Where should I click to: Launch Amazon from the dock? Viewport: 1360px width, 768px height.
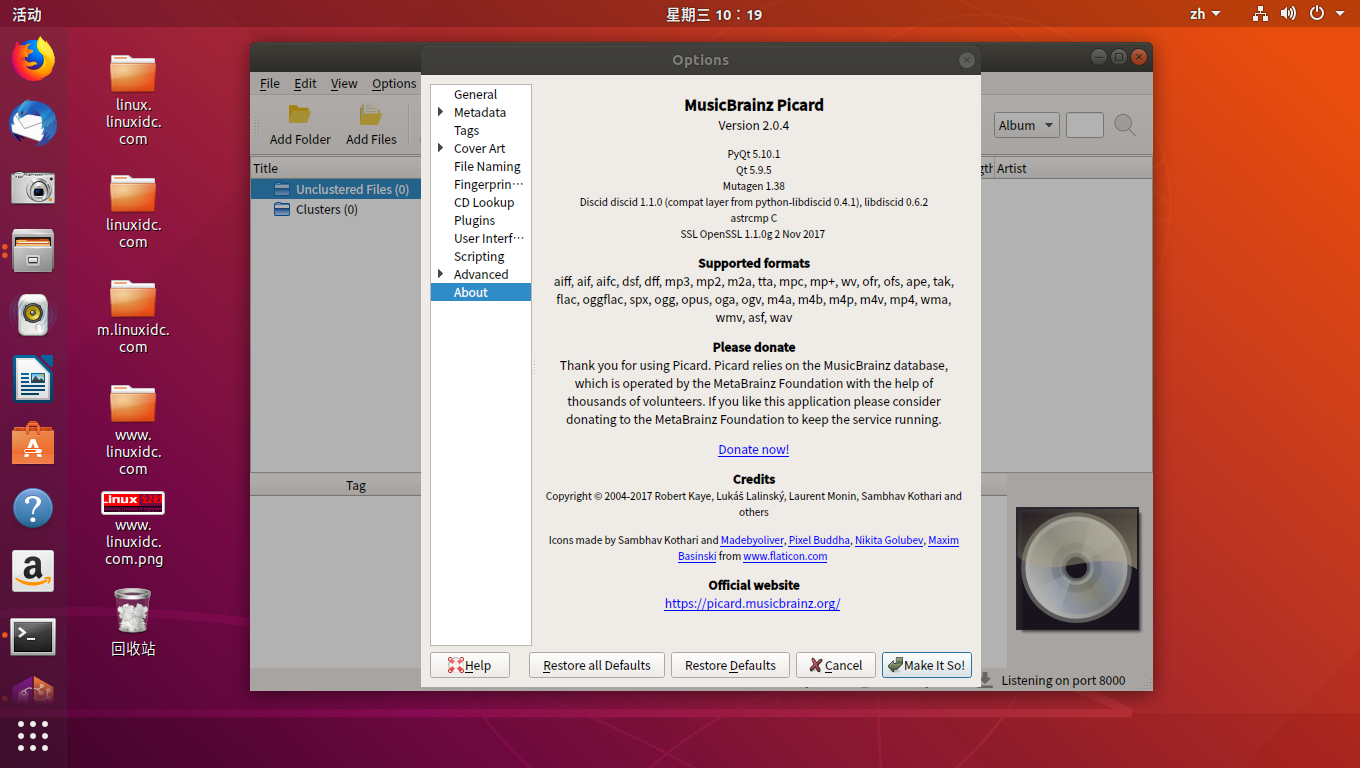33,571
